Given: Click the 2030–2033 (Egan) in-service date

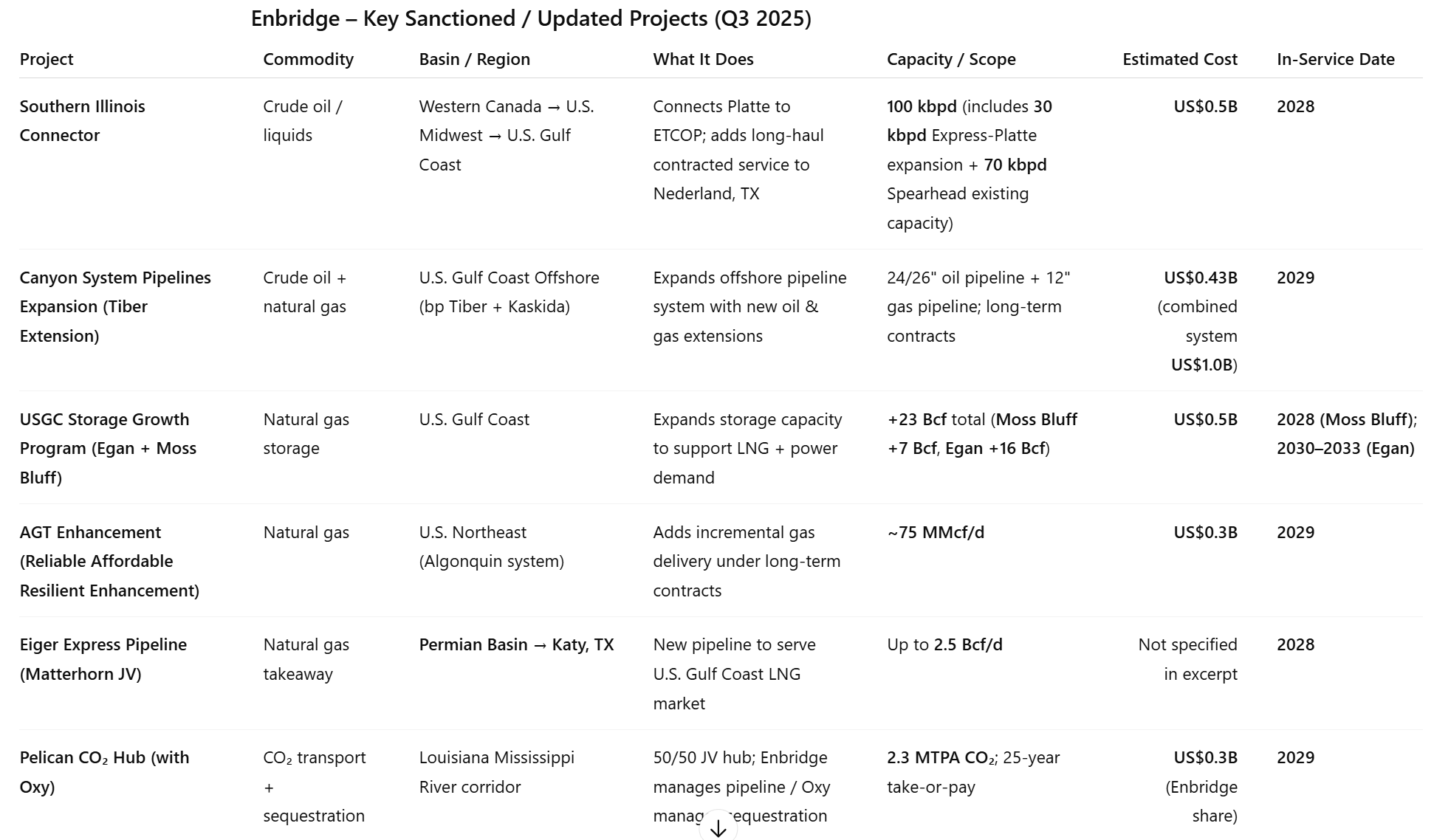Looking at the screenshot, I should [1345, 448].
